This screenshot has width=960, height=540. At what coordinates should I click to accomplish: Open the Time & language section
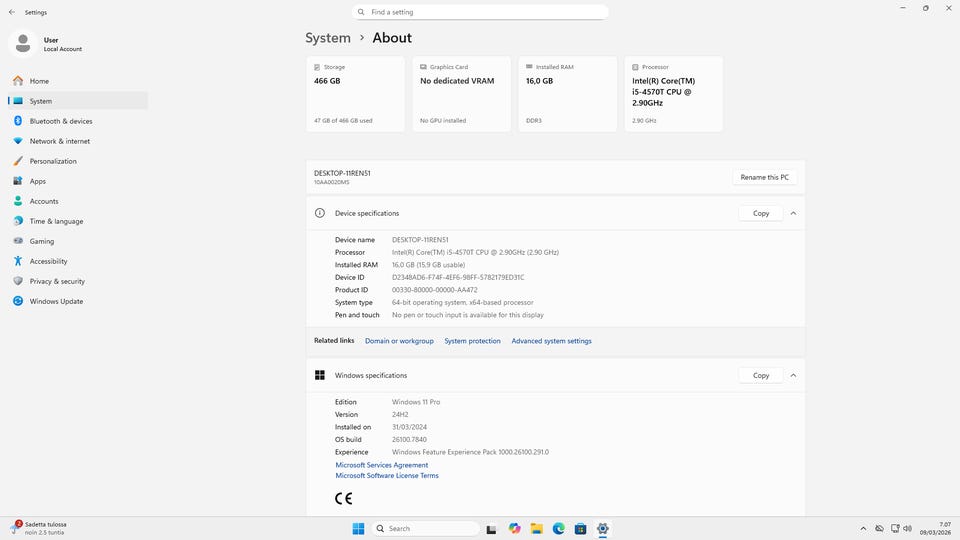tap(56, 221)
